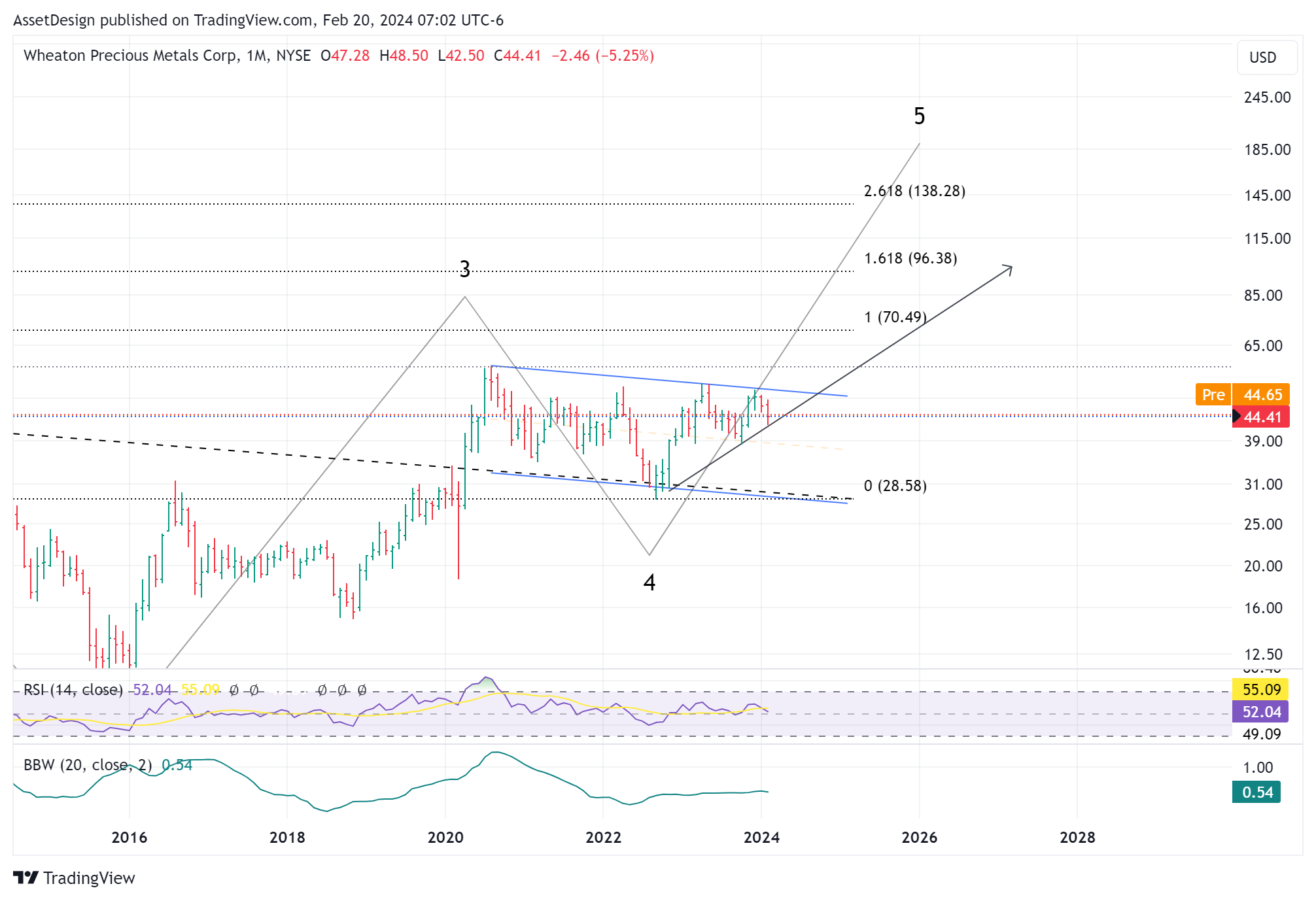
Task: Click the −2.46 (−5.25%) change value
Action: [602, 56]
